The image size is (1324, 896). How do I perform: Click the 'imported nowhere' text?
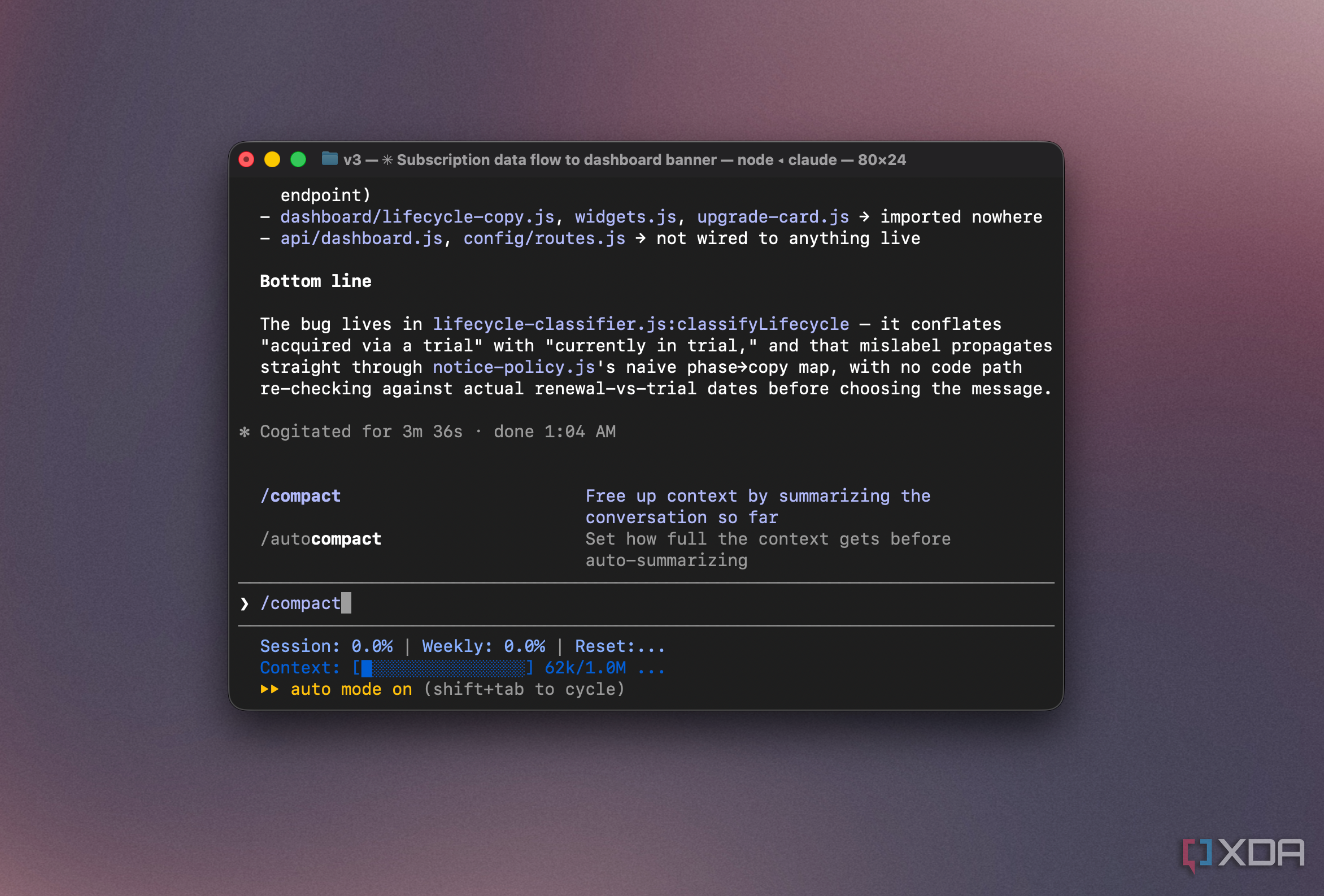pyautogui.click(x=961, y=217)
